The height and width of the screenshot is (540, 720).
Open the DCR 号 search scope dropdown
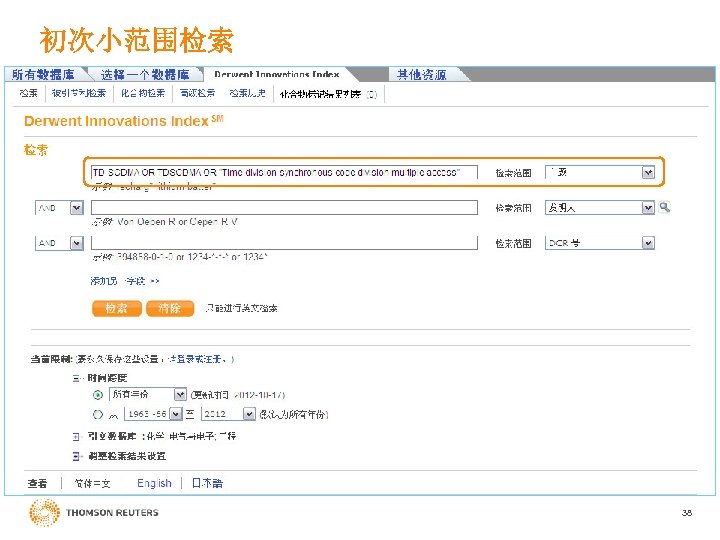coord(600,243)
